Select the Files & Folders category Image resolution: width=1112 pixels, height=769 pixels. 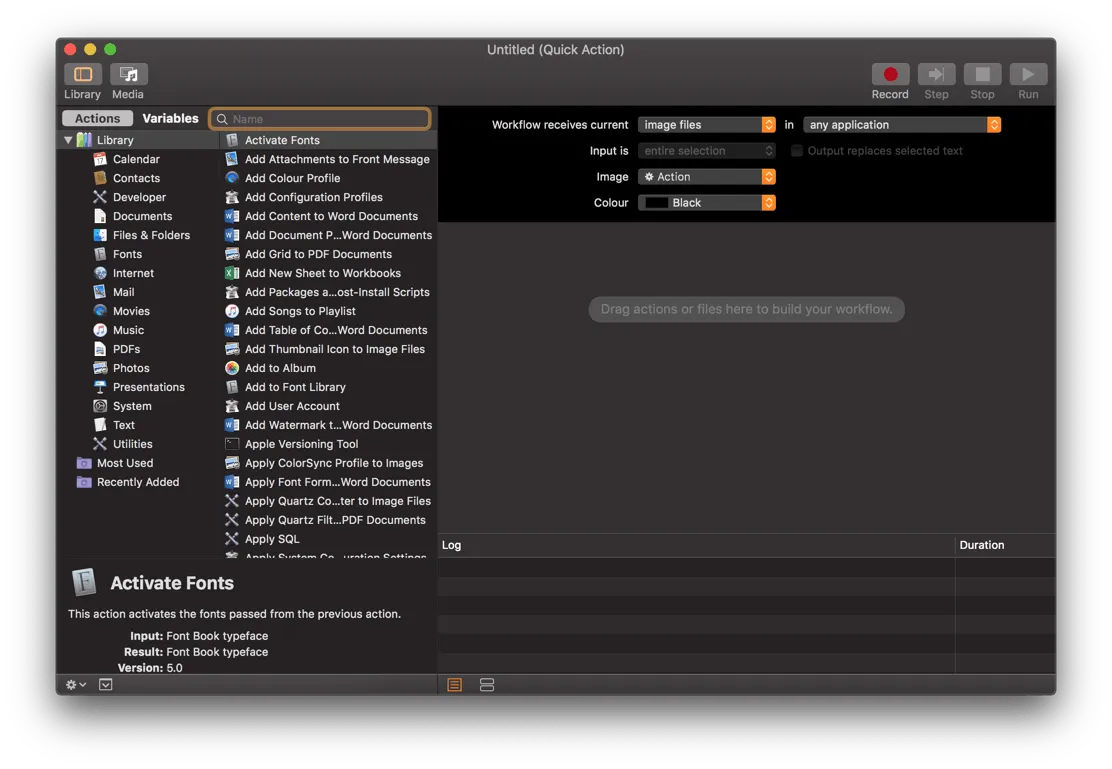[151, 235]
